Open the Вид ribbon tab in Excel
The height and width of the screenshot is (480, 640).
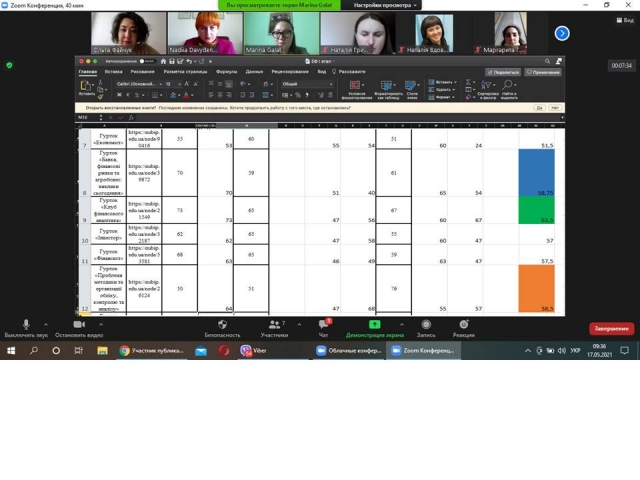coord(322,71)
